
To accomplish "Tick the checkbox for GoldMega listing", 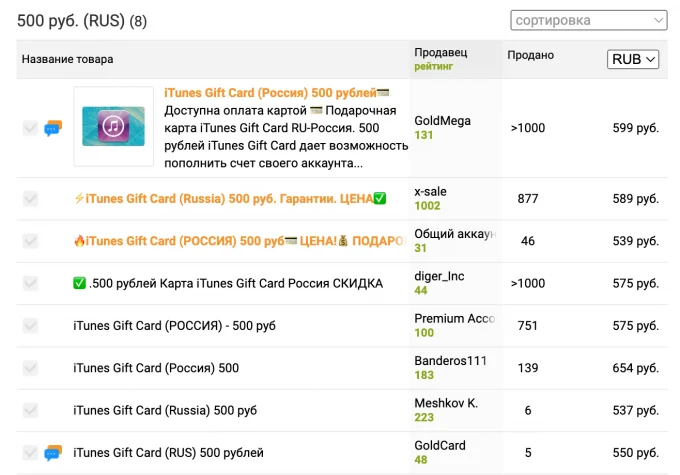I will point(30,128).
